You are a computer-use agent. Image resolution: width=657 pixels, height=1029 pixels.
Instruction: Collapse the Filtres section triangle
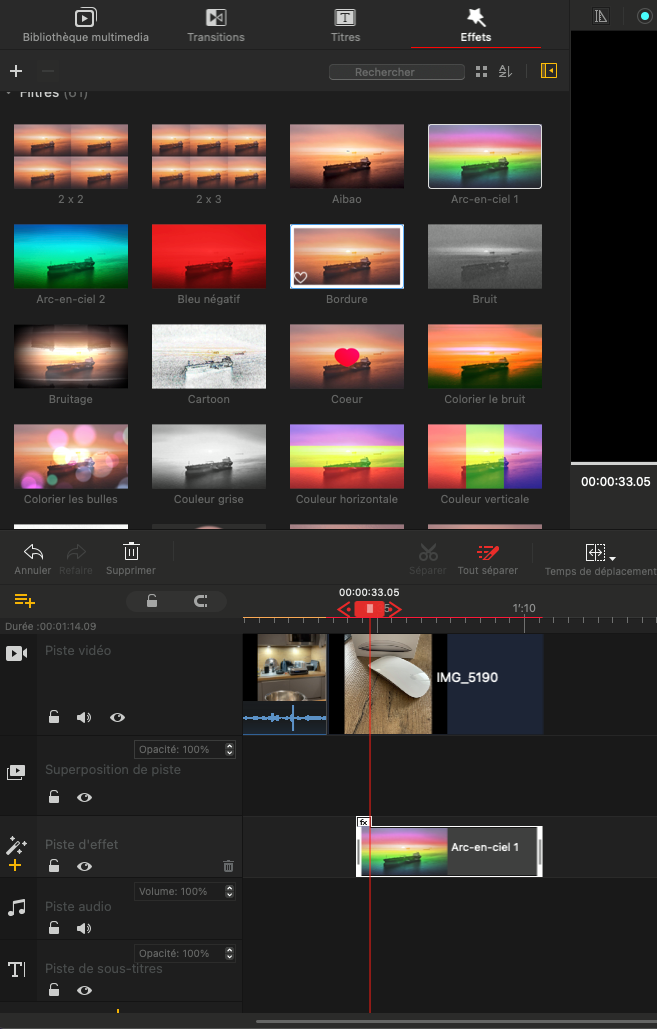[x=9, y=94]
